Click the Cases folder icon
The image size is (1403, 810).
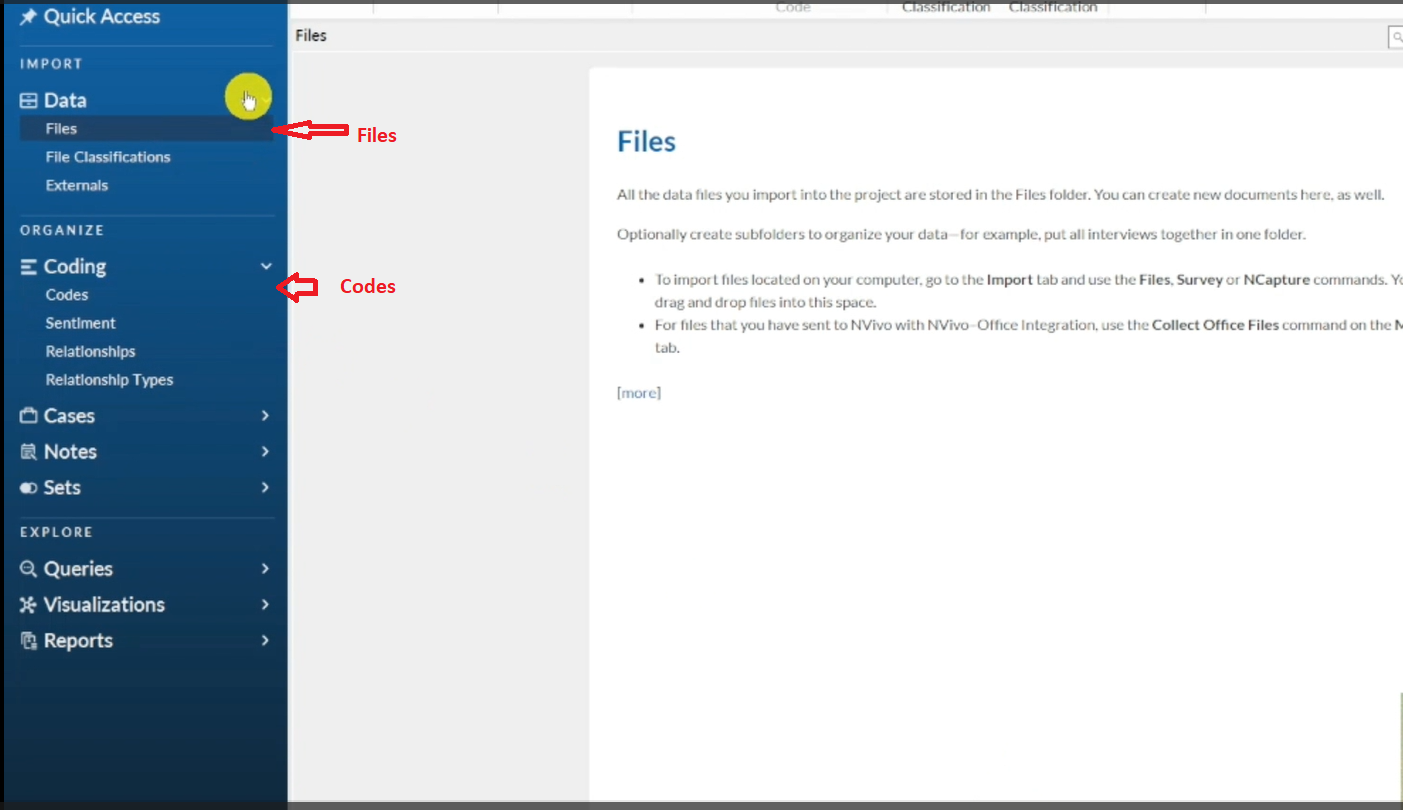tap(29, 416)
